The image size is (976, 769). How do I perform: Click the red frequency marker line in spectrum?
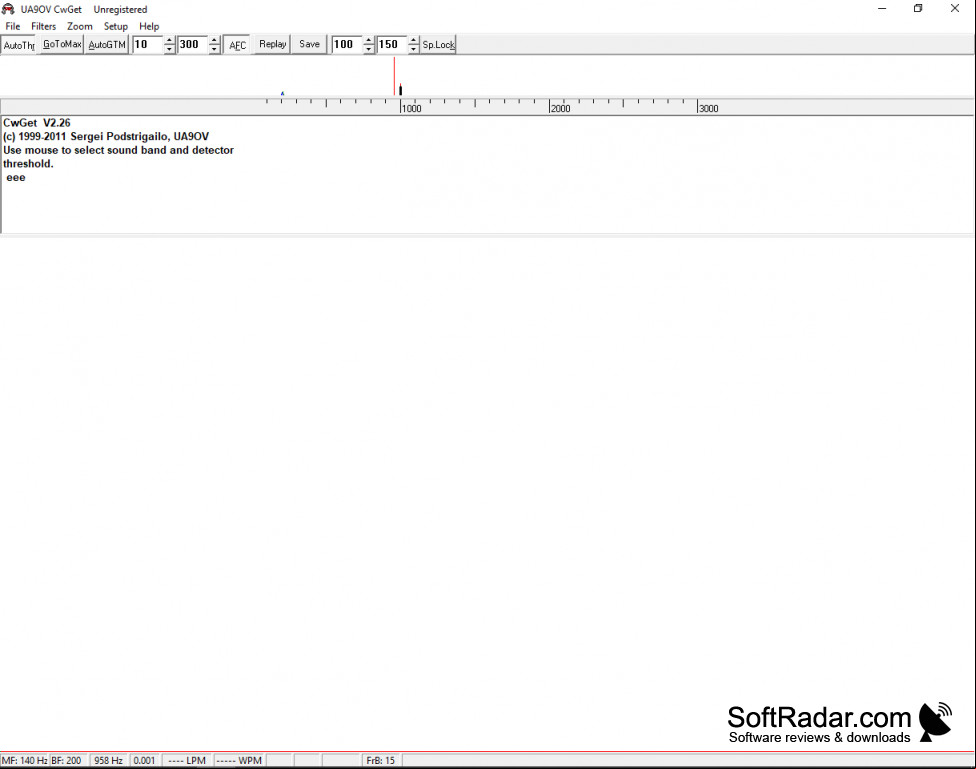394,76
